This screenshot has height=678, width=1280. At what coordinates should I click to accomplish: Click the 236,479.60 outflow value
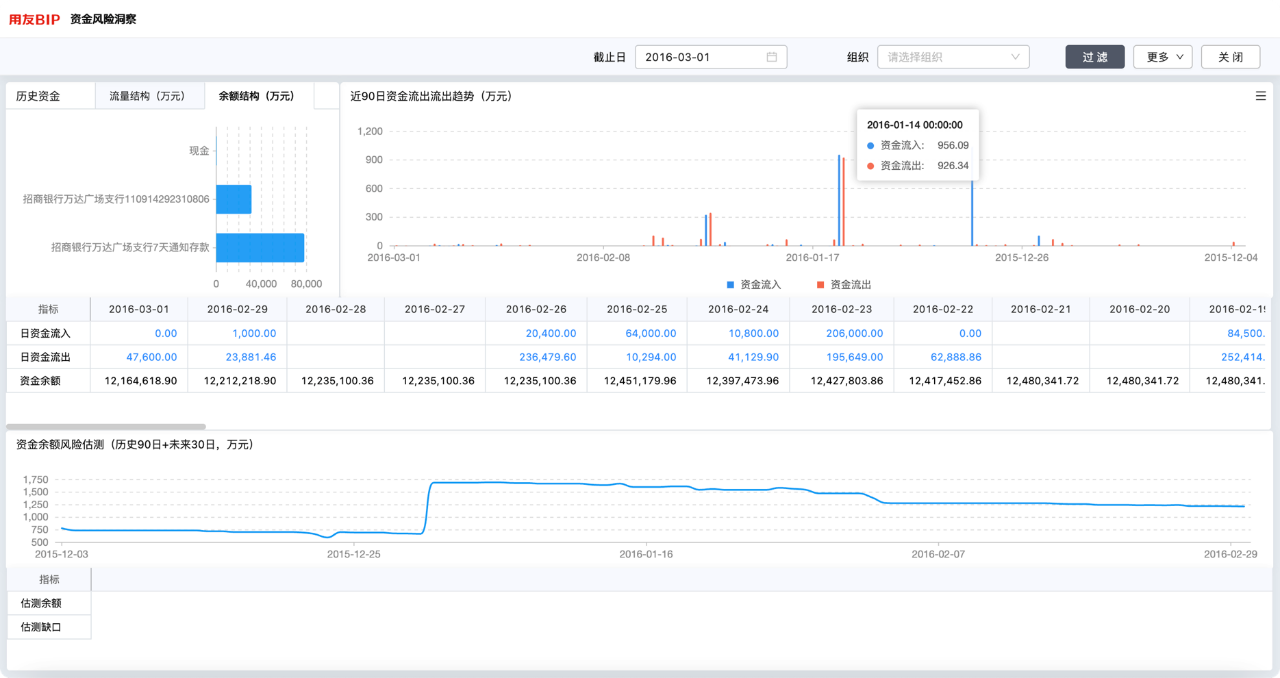(541, 357)
